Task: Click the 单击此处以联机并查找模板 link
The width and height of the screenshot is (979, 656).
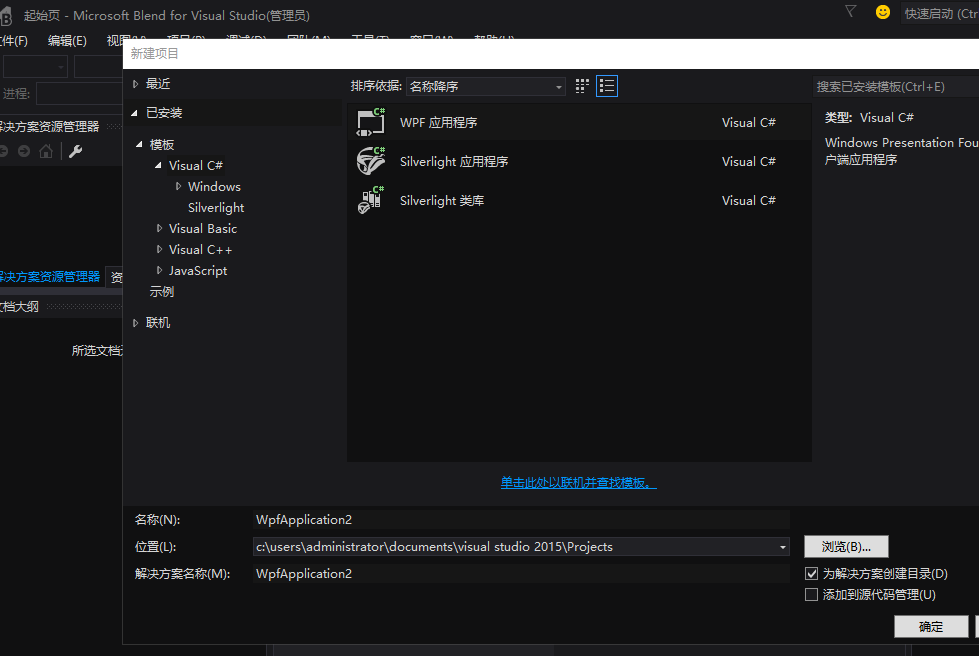Action: tap(578, 483)
